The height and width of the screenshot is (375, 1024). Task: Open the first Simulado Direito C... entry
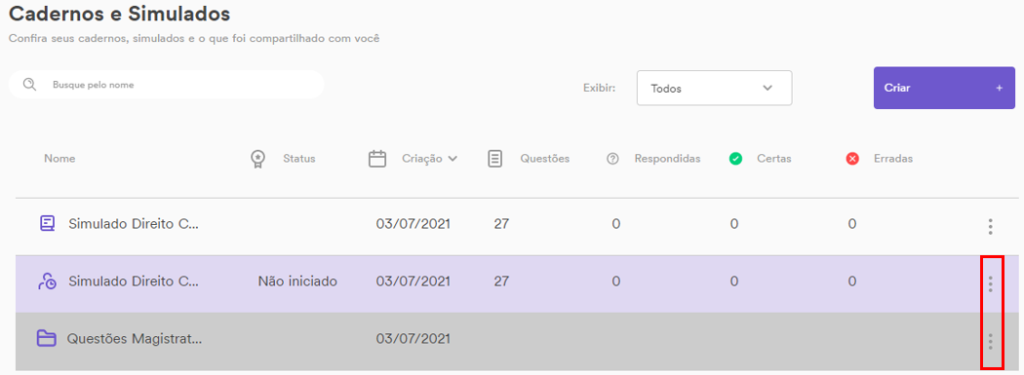coord(133,224)
